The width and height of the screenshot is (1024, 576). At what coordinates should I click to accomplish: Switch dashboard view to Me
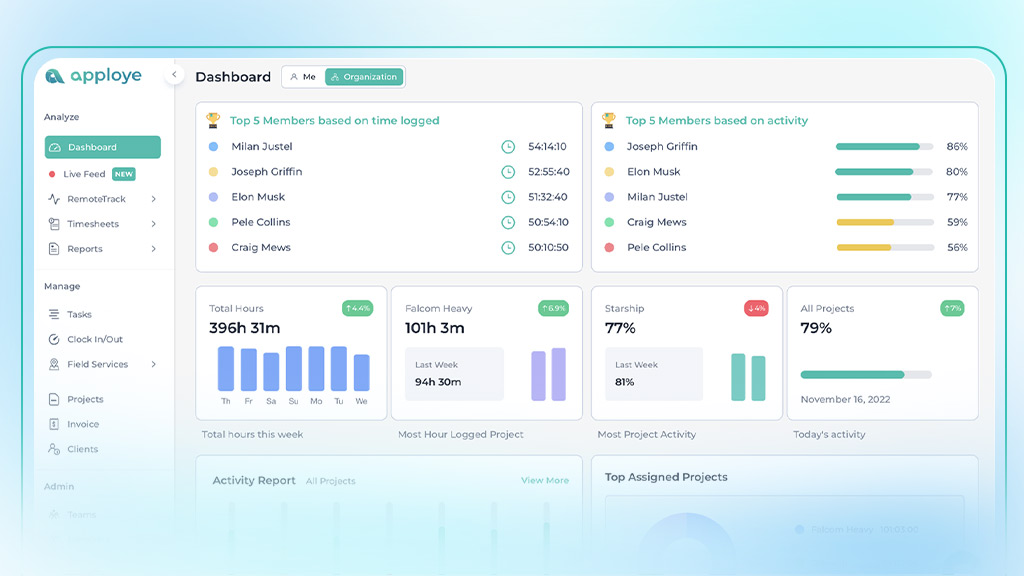point(303,76)
